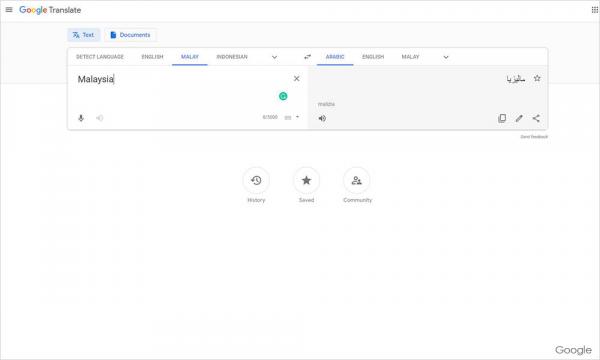This screenshot has height=360, width=600.
Task: Select English as target language
Action: tap(373, 57)
